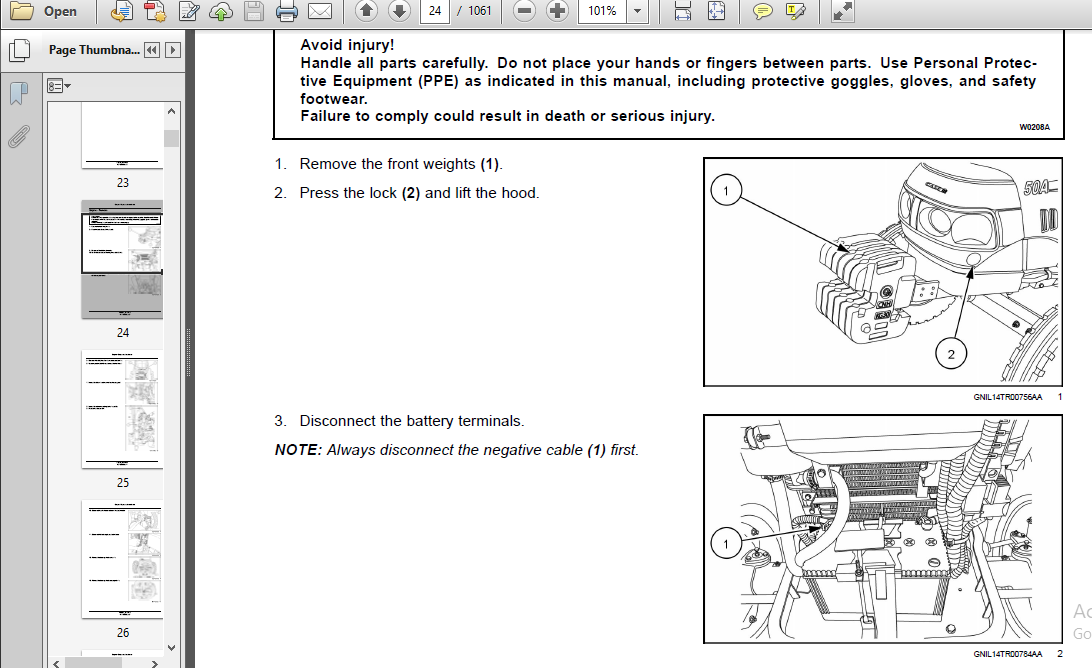This screenshot has height=668, width=1092.
Task: Click the Open folder button
Action: [x=43, y=11]
